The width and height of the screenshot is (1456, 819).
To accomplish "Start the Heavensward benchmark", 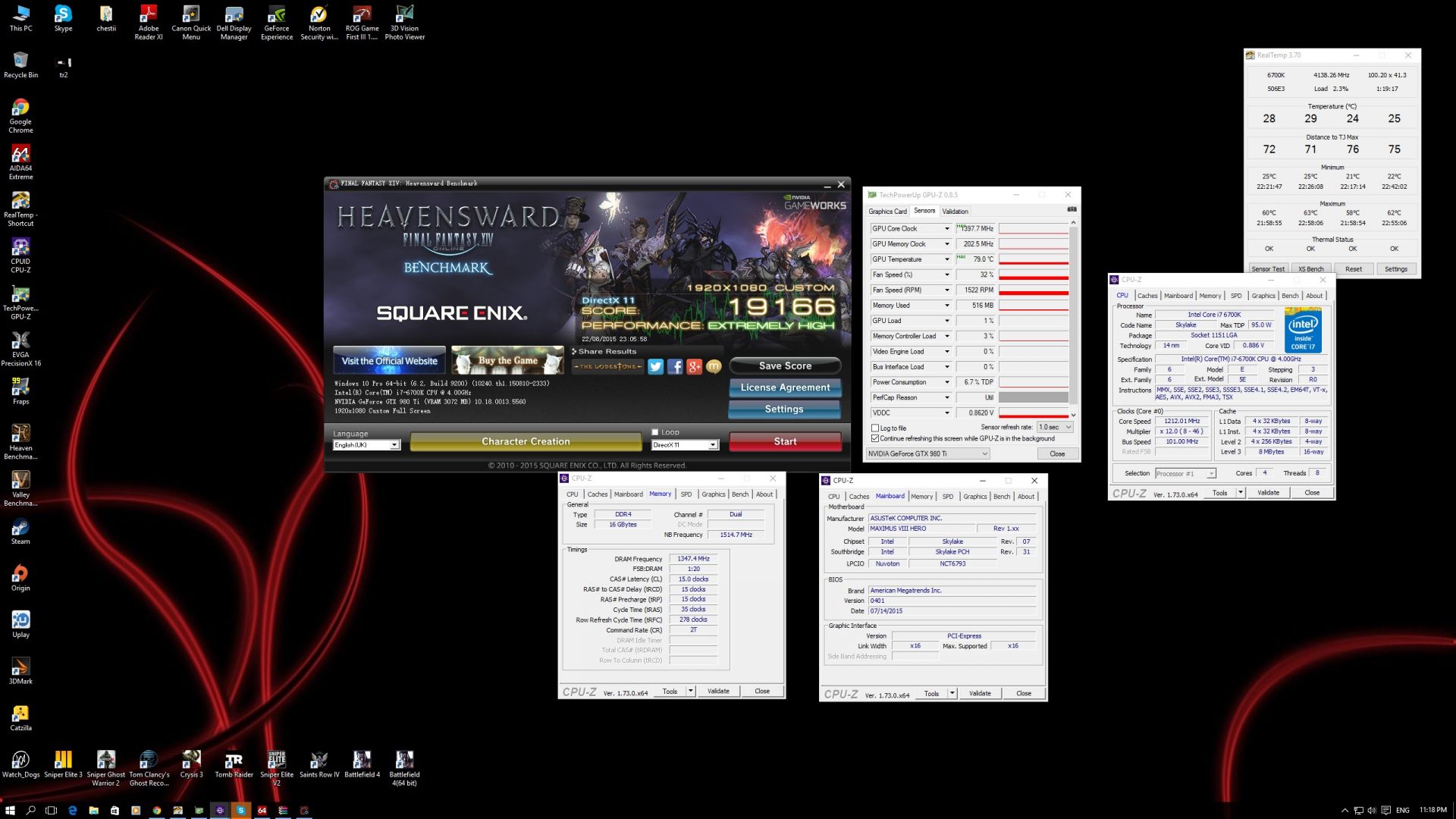I will pyautogui.click(x=785, y=441).
